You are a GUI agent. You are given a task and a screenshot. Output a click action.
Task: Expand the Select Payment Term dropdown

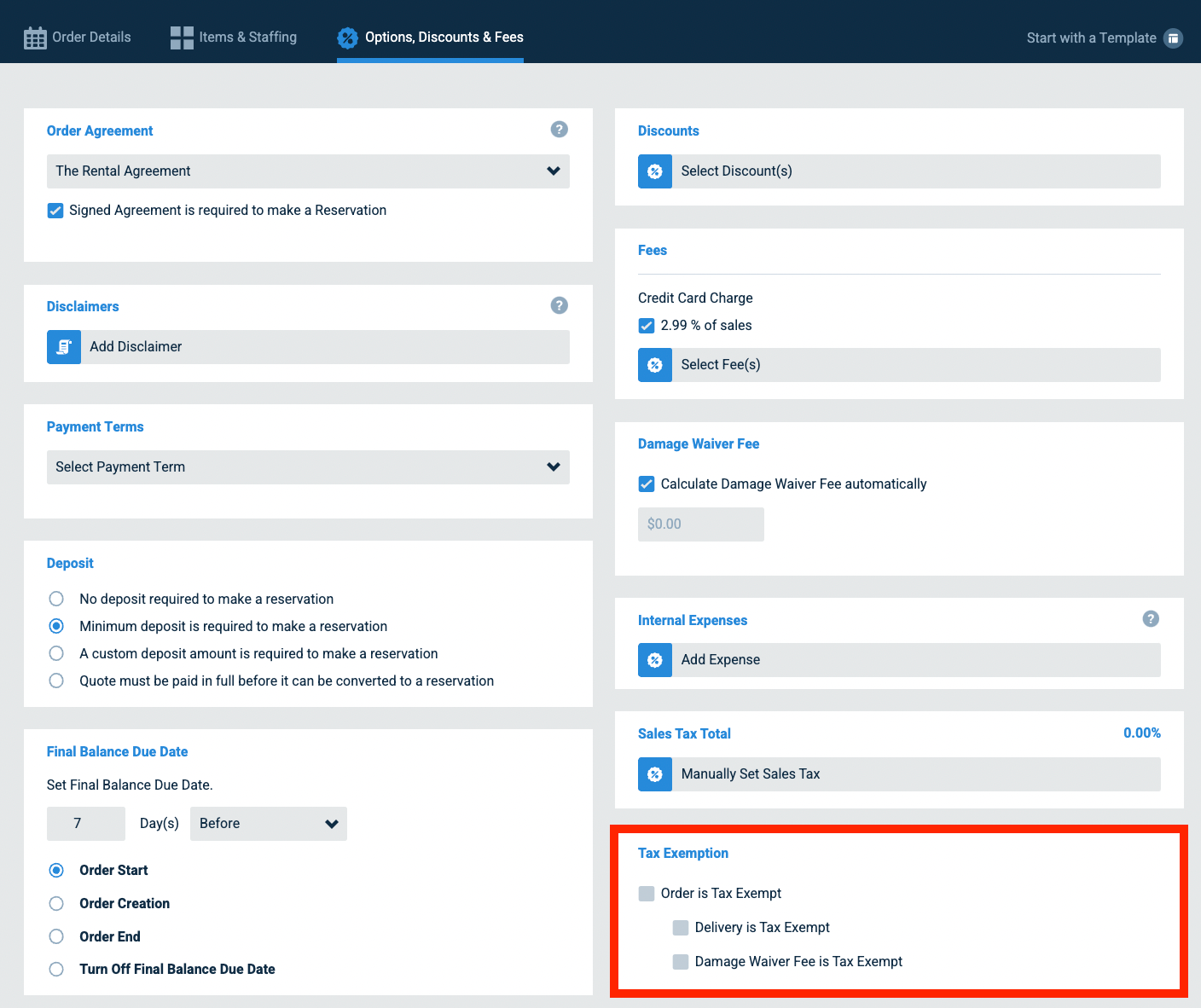(x=308, y=467)
